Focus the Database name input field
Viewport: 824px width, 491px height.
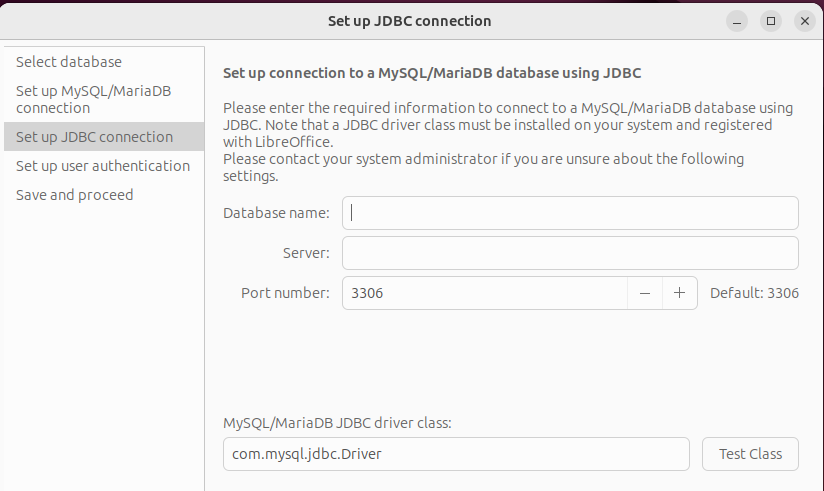(570, 213)
